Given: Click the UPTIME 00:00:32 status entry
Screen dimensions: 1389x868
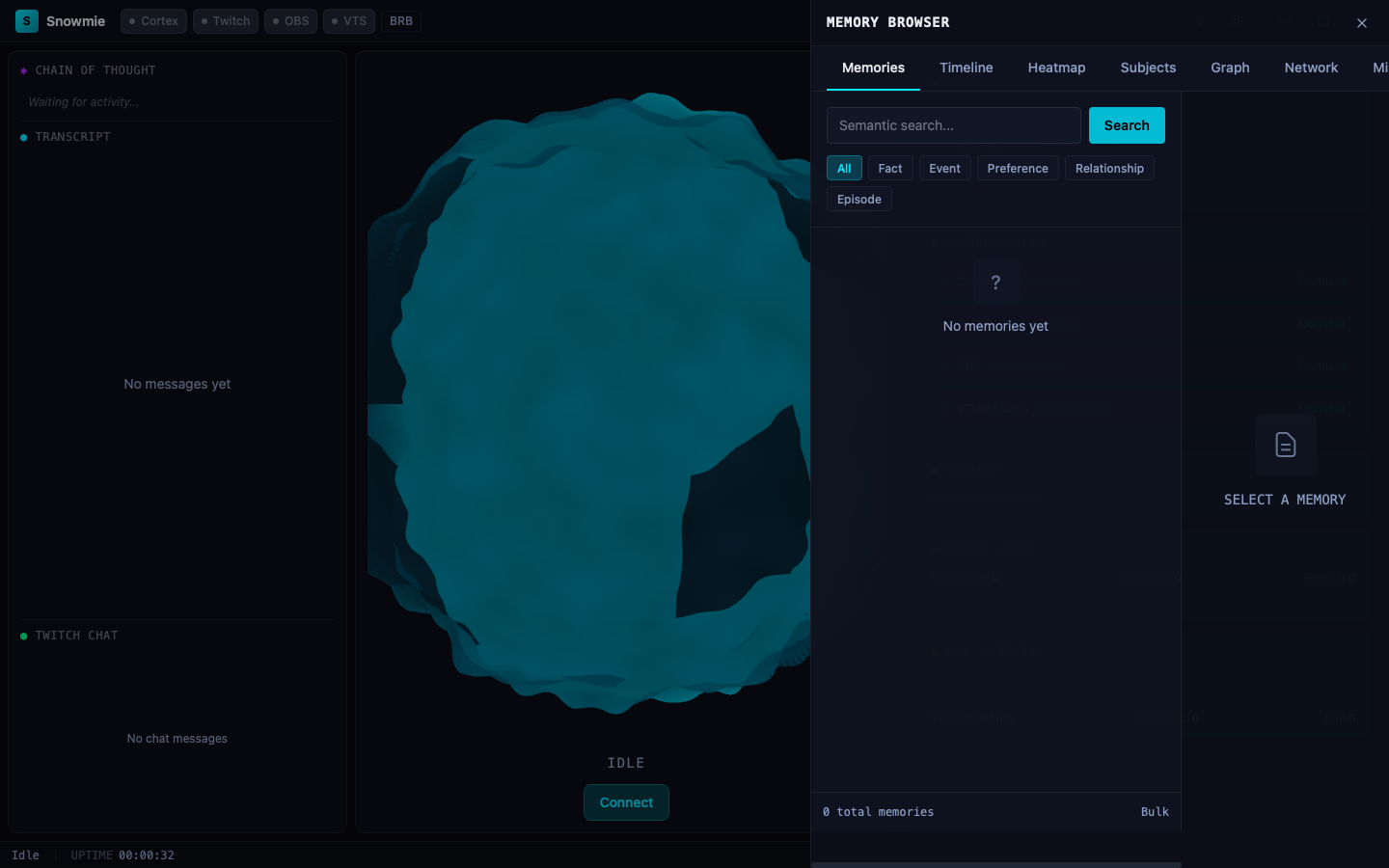Looking at the screenshot, I should pyautogui.click(x=123, y=855).
